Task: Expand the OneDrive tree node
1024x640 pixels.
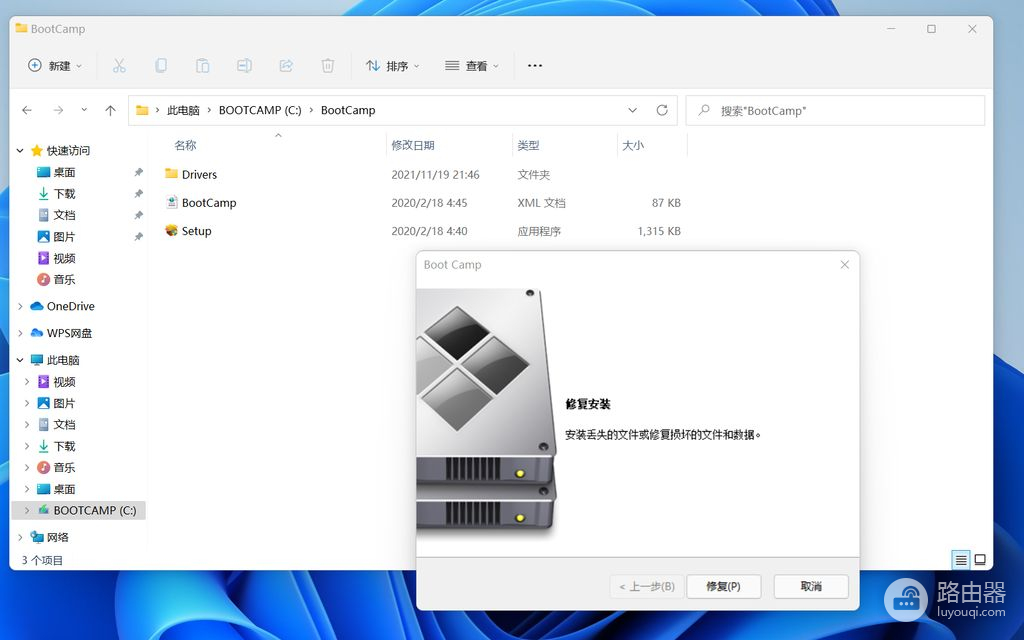Action: 20,307
